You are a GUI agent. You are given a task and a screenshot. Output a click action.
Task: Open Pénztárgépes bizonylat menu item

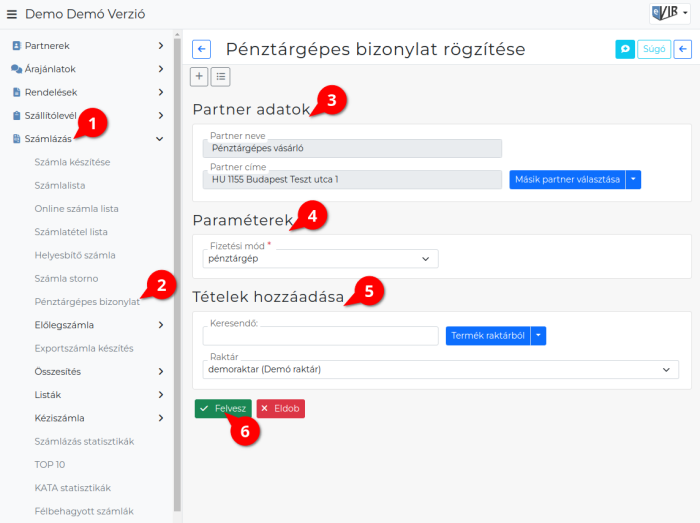[x=86, y=301]
